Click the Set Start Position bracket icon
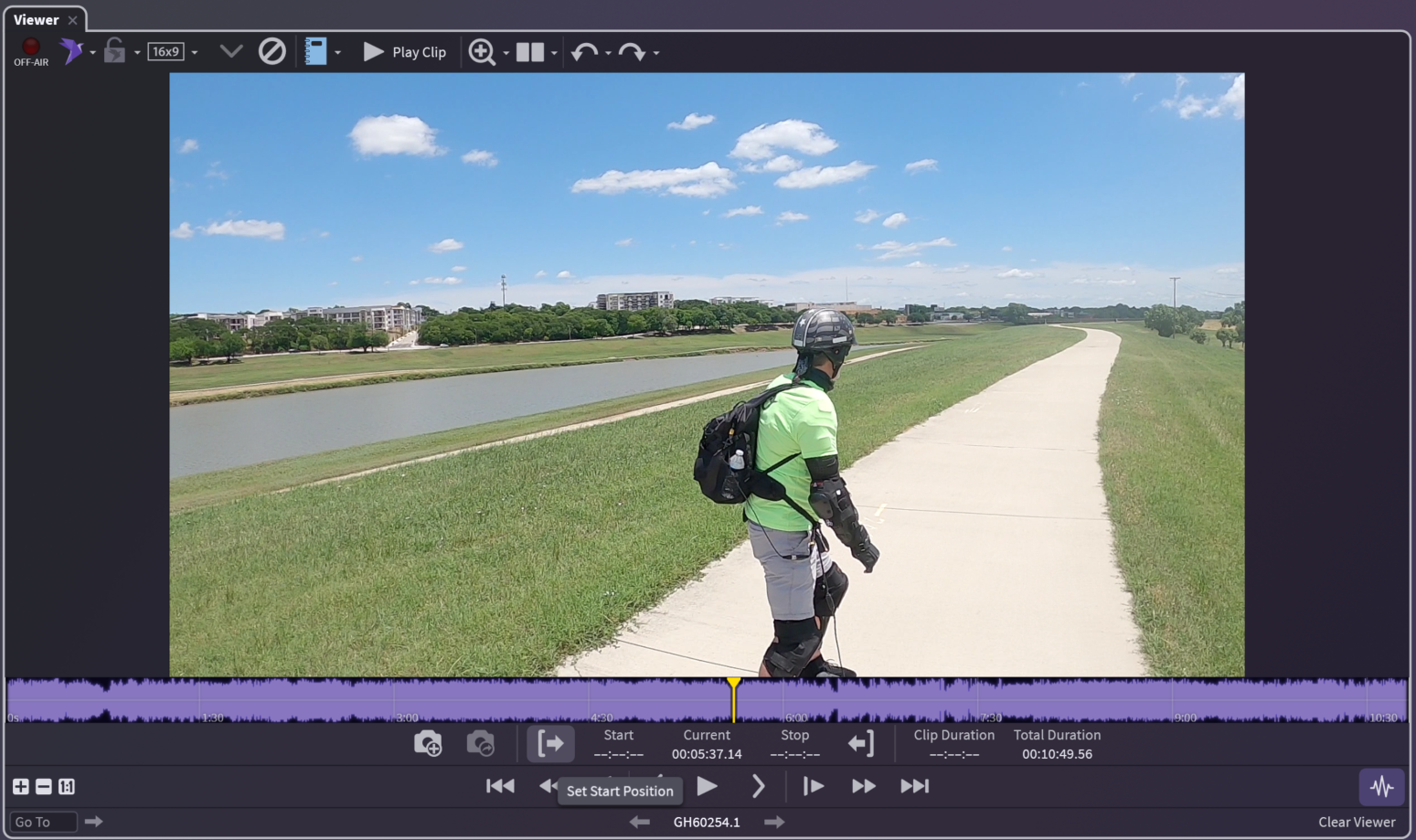 [550, 744]
